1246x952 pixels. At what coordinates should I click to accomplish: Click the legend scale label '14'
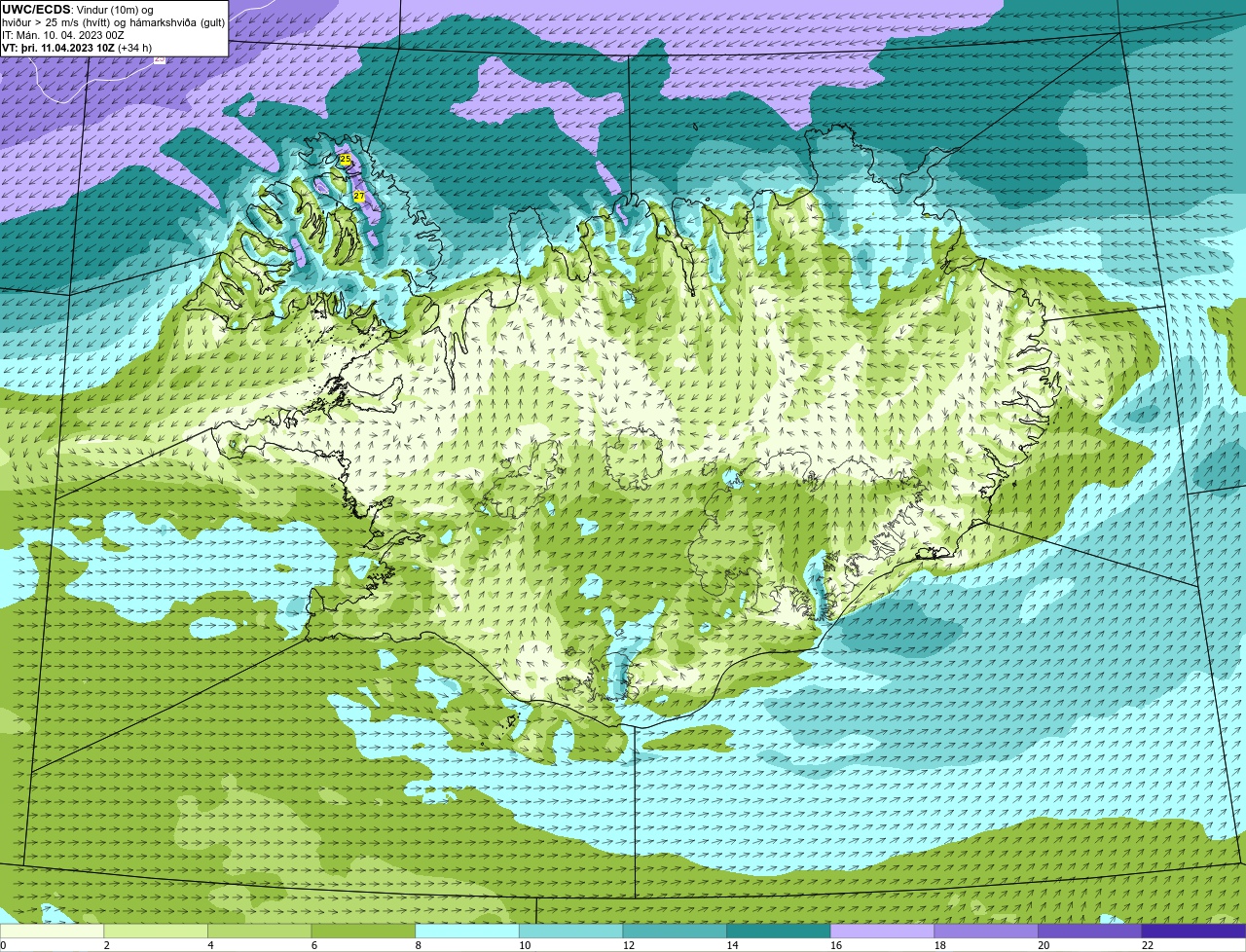pos(732,945)
